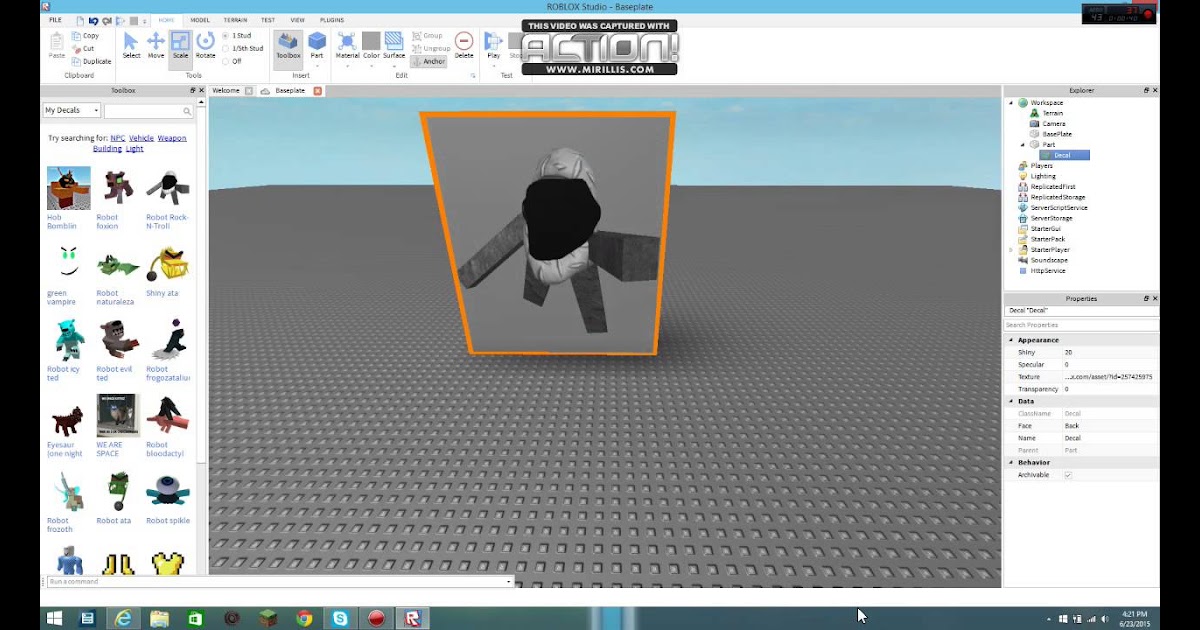Click the red recording app taskbar icon

pyautogui.click(x=376, y=618)
